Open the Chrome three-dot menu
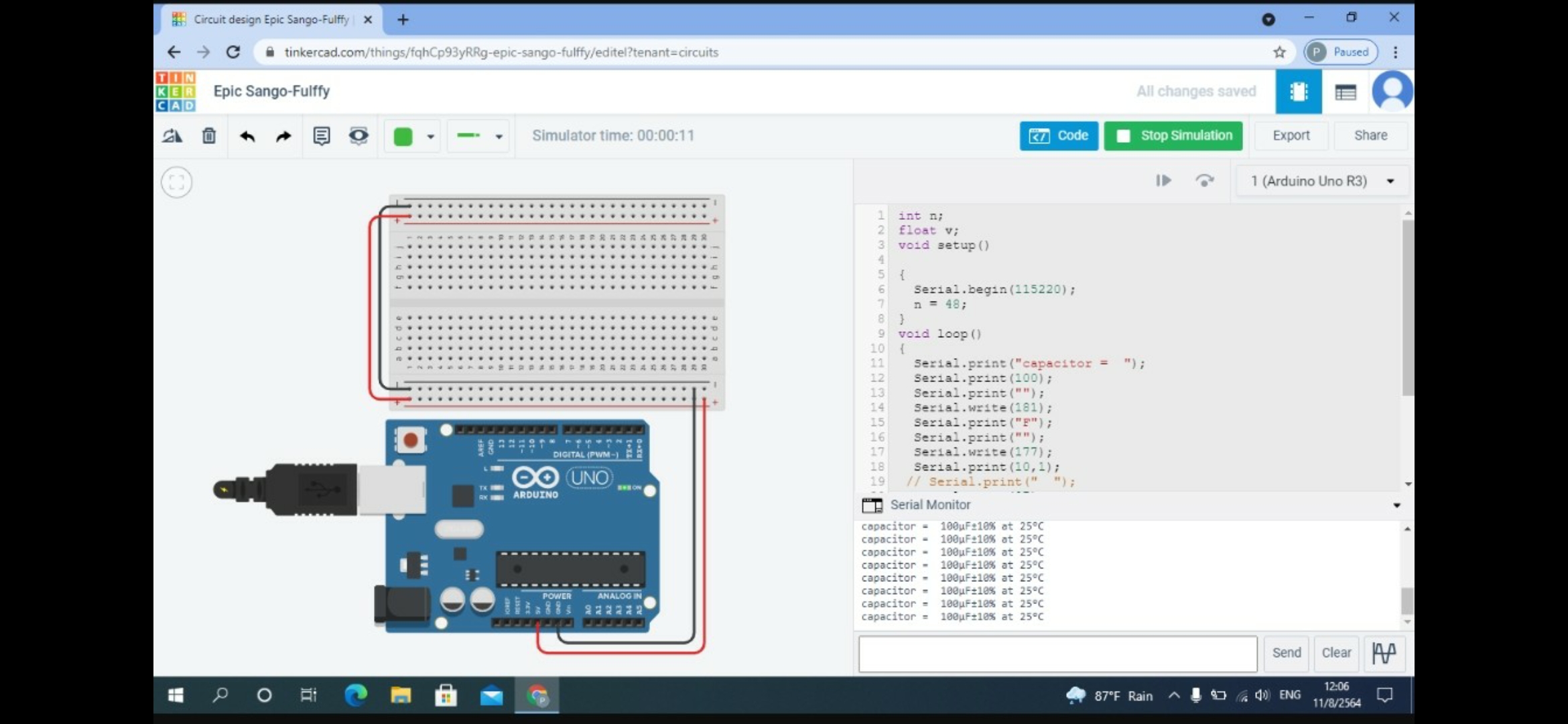 pos(1396,52)
